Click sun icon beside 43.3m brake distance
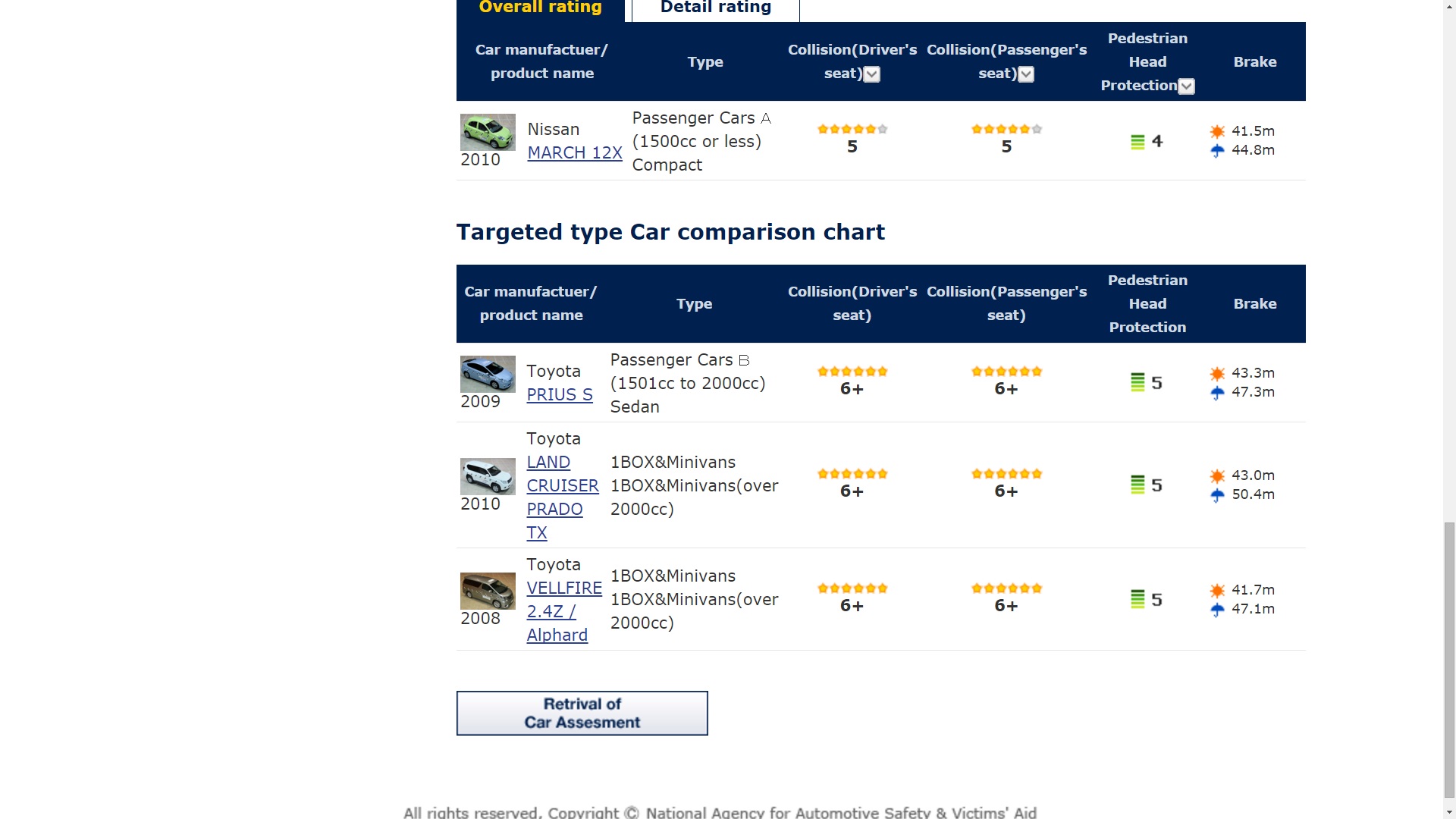The image size is (1456, 819). point(1217,373)
